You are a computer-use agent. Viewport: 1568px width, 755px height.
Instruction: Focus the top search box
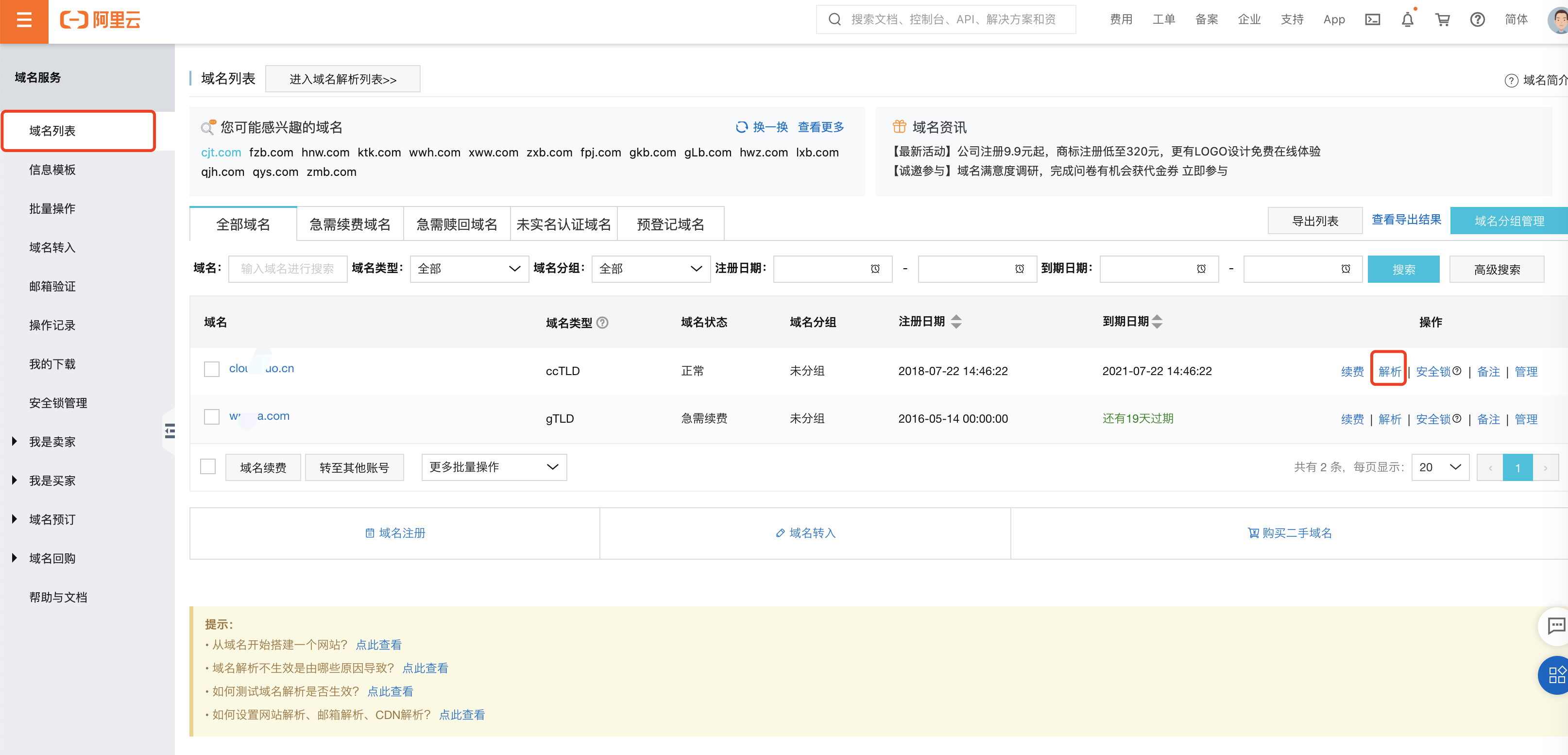945,19
